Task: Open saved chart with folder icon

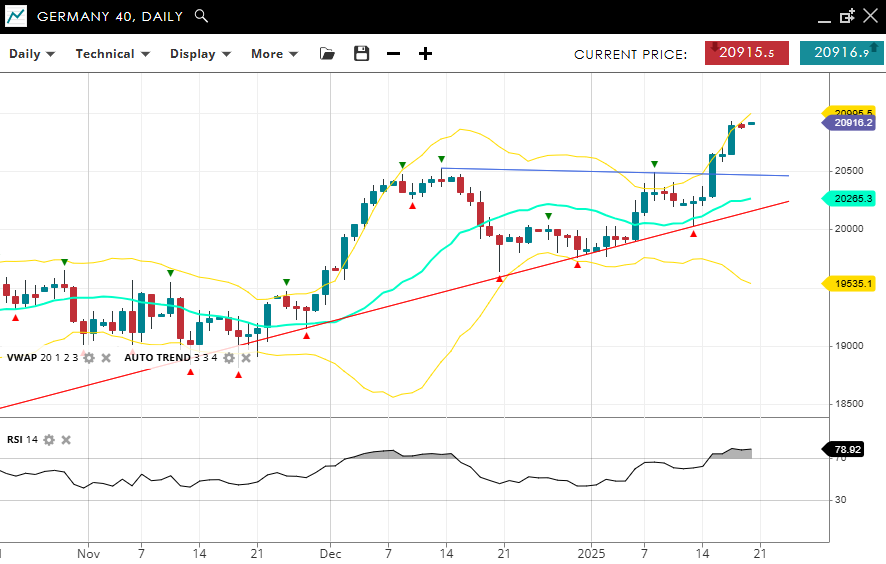Action: tap(328, 54)
